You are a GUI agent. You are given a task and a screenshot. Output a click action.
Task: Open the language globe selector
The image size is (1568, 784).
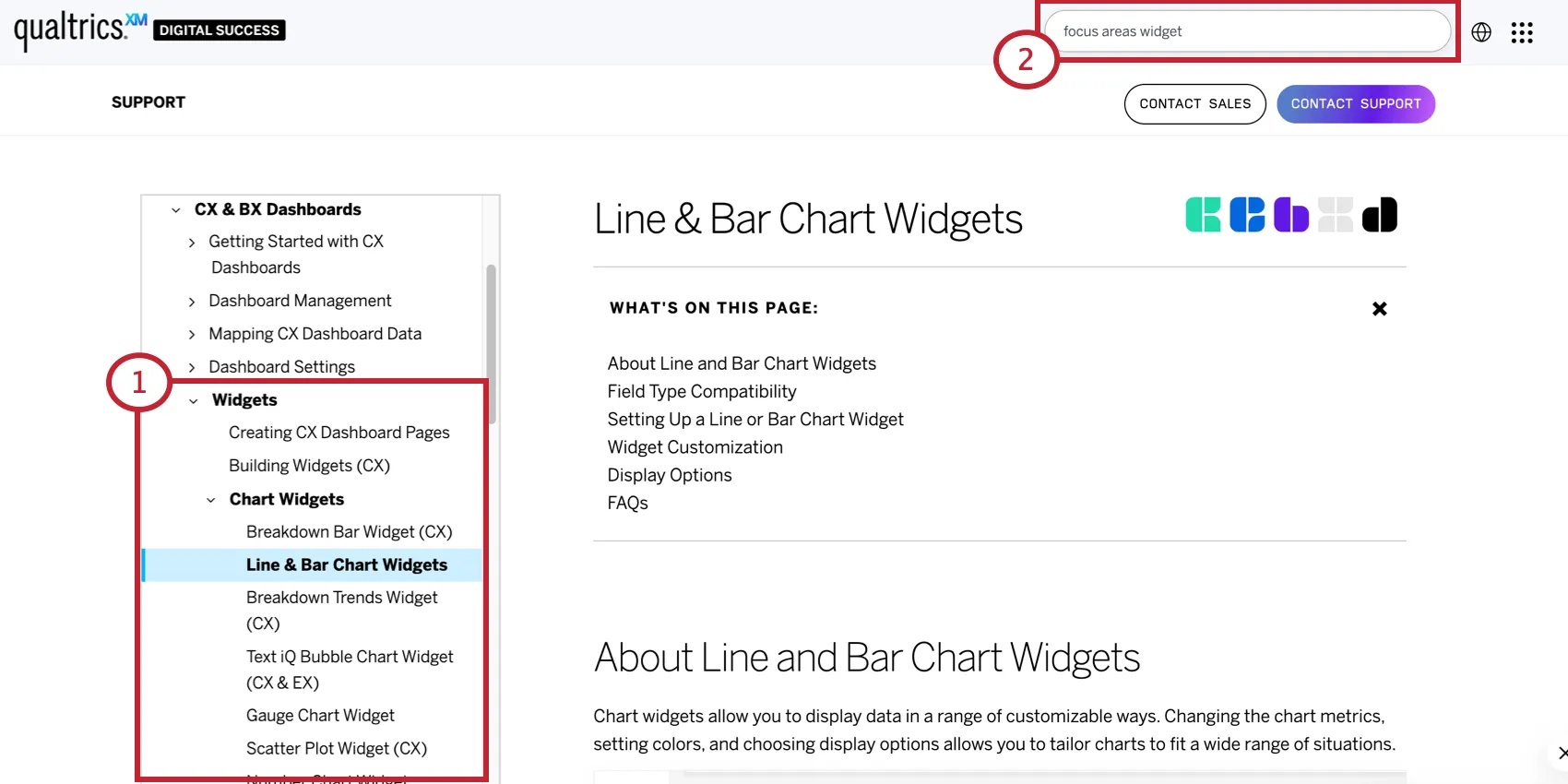pyautogui.click(x=1481, y=32)
